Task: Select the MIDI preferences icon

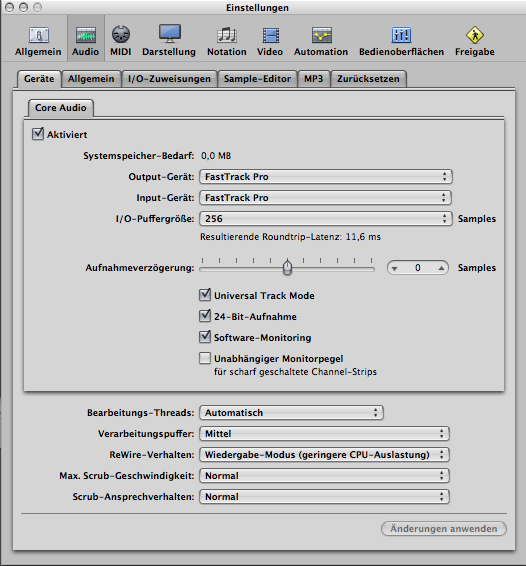Action: (x=120, y=40)
